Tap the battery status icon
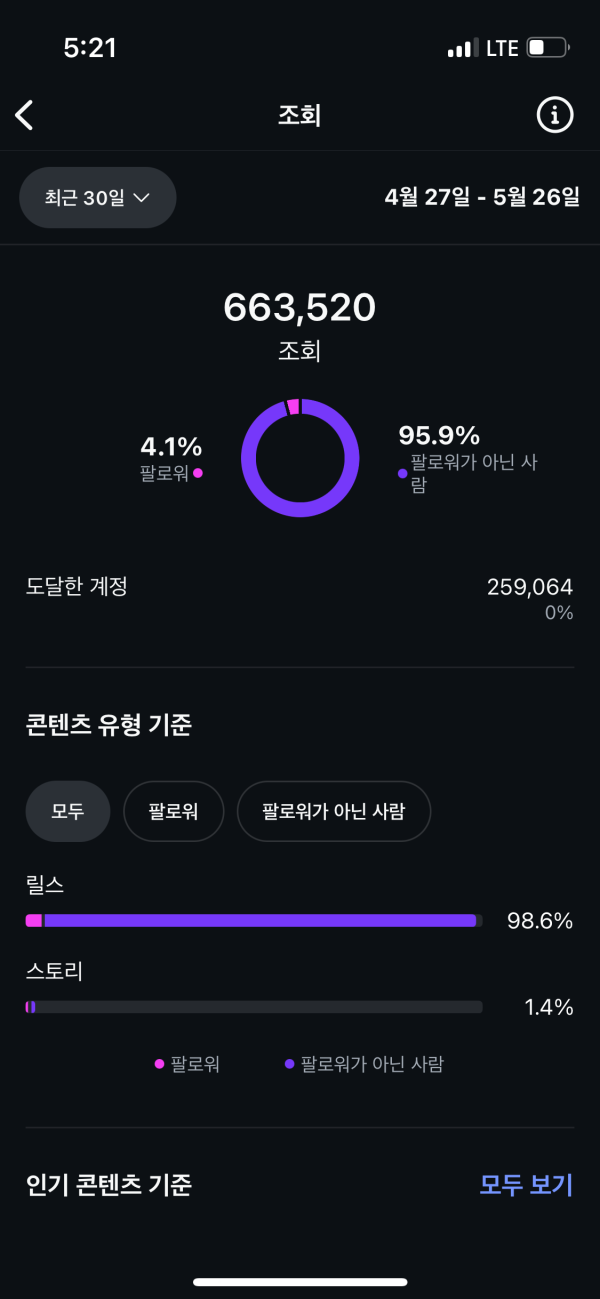The height and width of the screenshot is (1299, 600). point(548,48)
